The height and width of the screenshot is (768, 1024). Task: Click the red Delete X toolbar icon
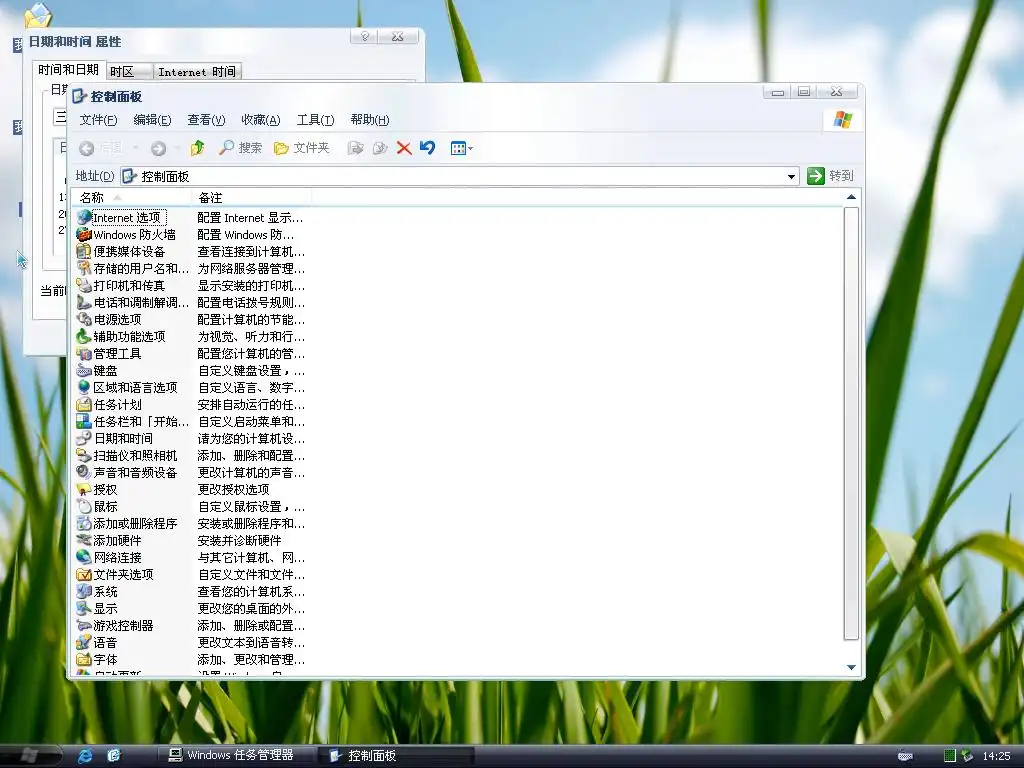click(x=404, y=148)
